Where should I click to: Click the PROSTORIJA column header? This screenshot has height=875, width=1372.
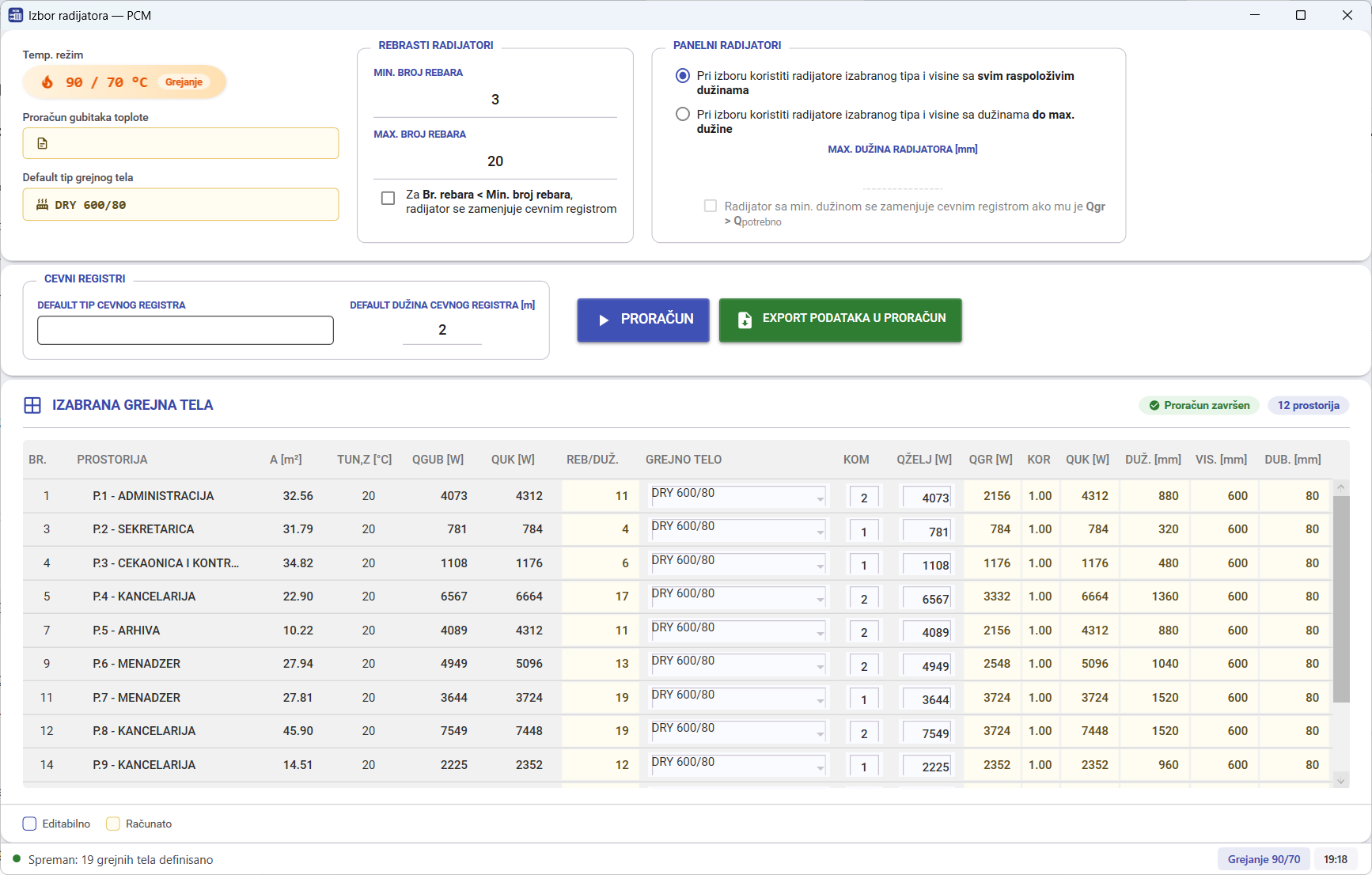pos(112,460)
